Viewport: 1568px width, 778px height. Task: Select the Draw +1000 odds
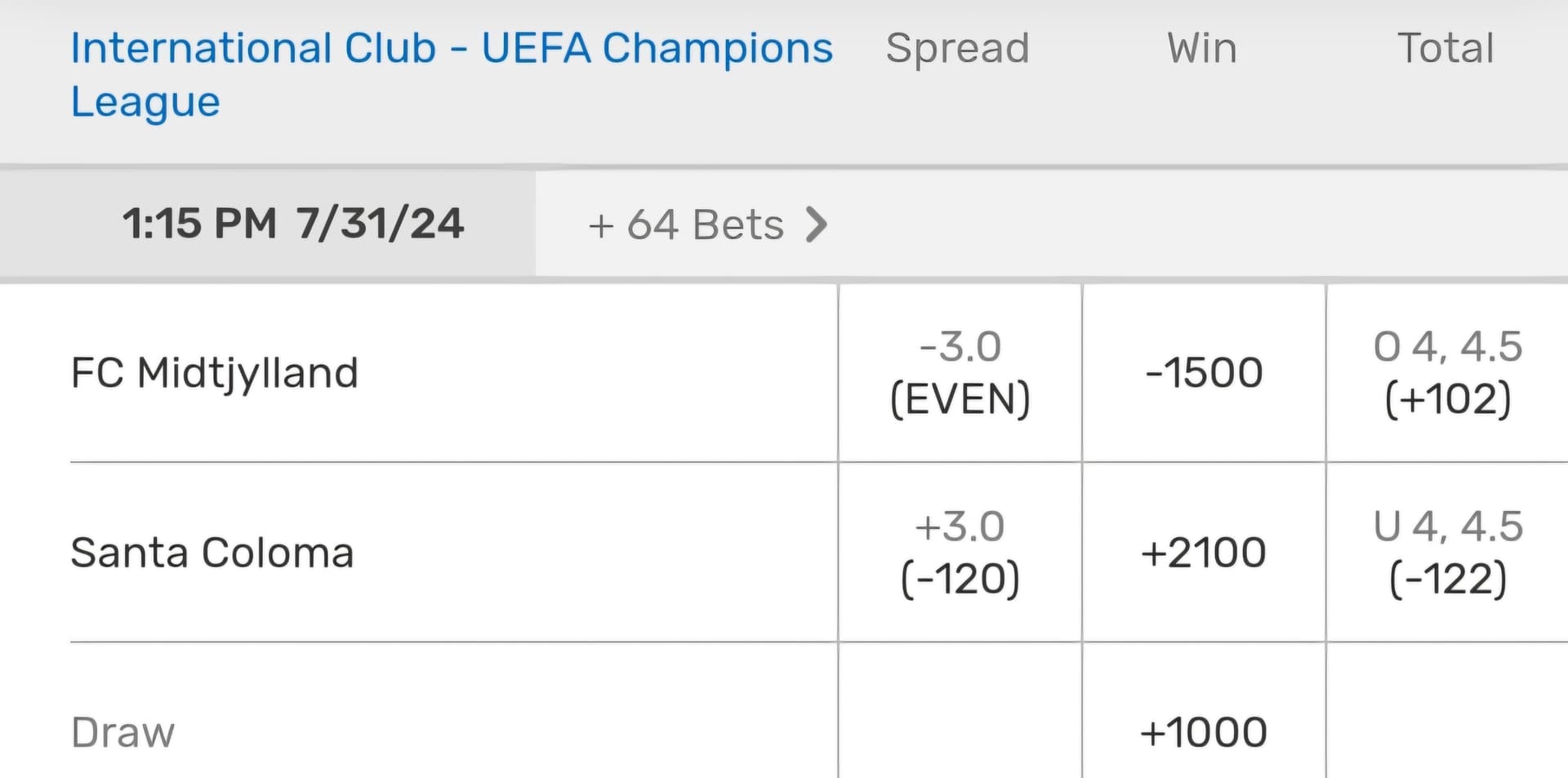(1204, 732)
